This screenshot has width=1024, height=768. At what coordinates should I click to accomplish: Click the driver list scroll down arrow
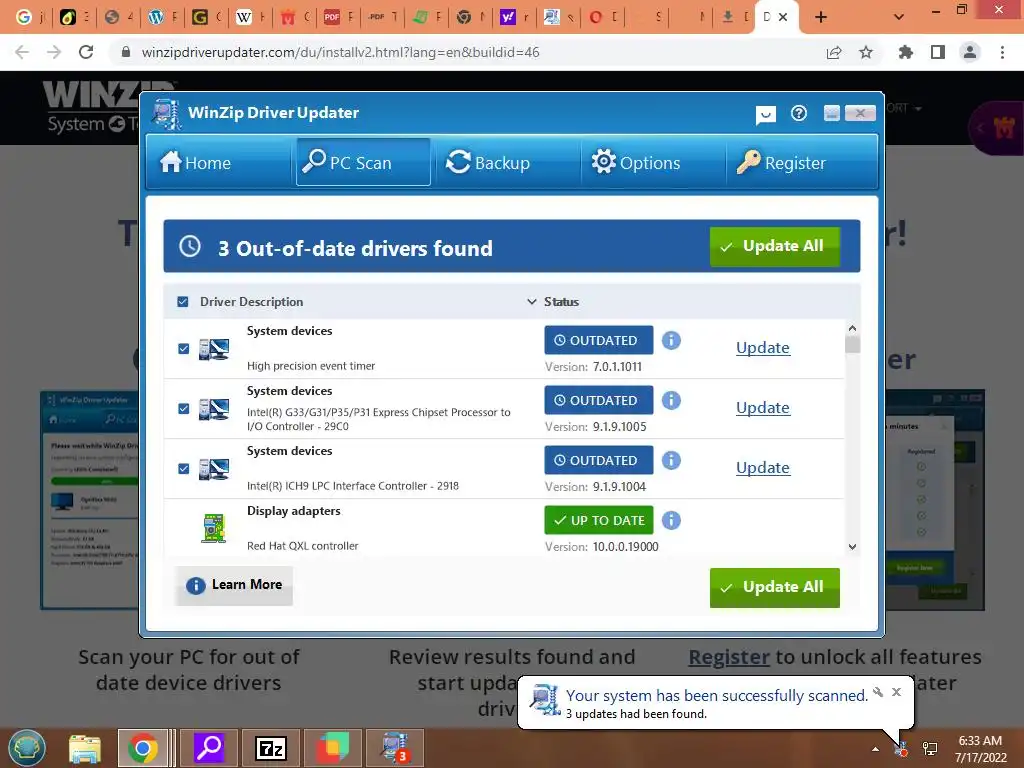click(x=852, y=547)
